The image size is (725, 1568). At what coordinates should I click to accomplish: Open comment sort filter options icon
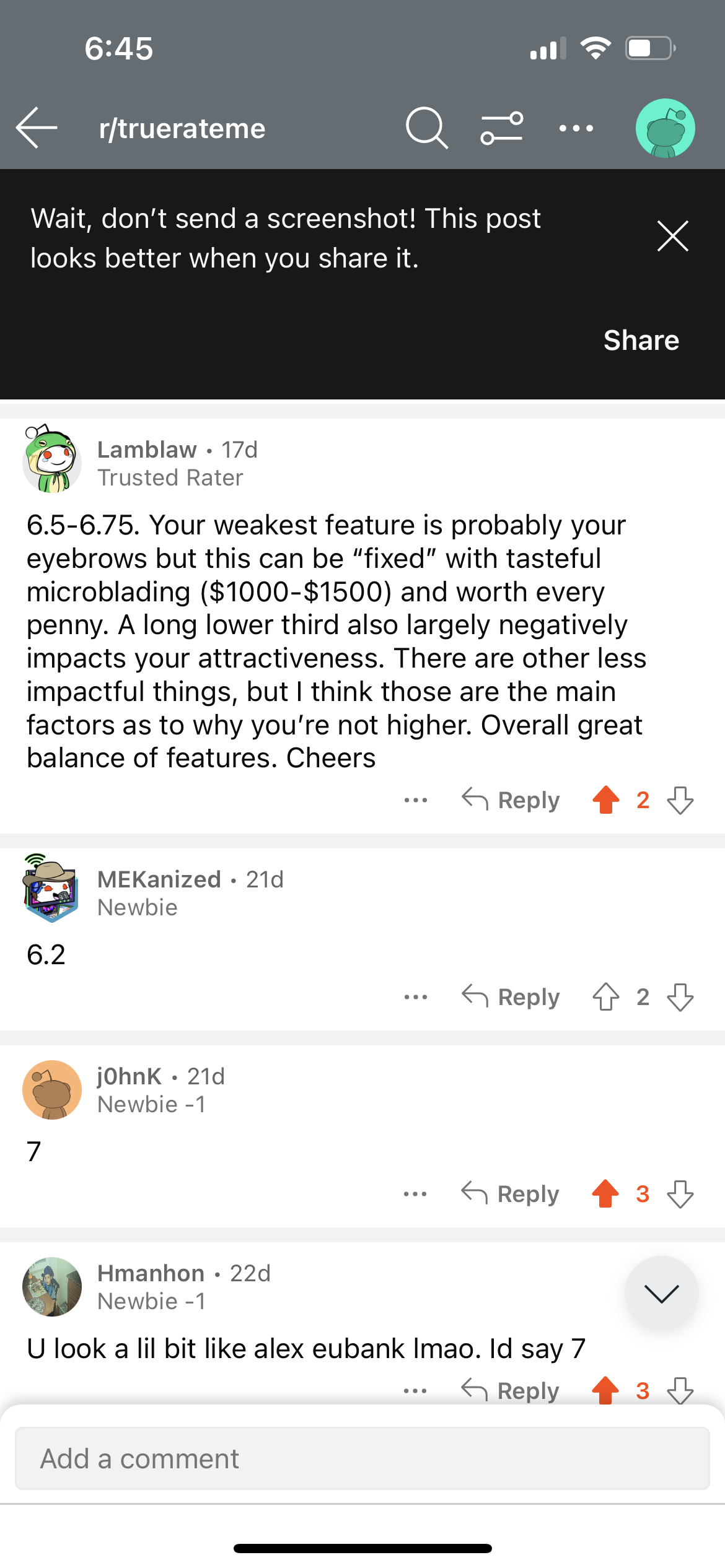501,128
